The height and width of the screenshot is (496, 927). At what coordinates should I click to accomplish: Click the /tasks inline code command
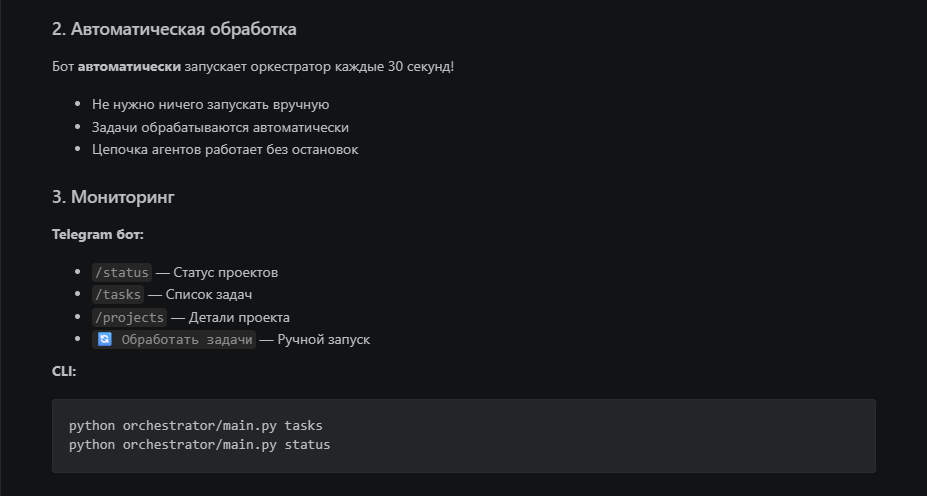pyautogui.click(x=117, y=295)
